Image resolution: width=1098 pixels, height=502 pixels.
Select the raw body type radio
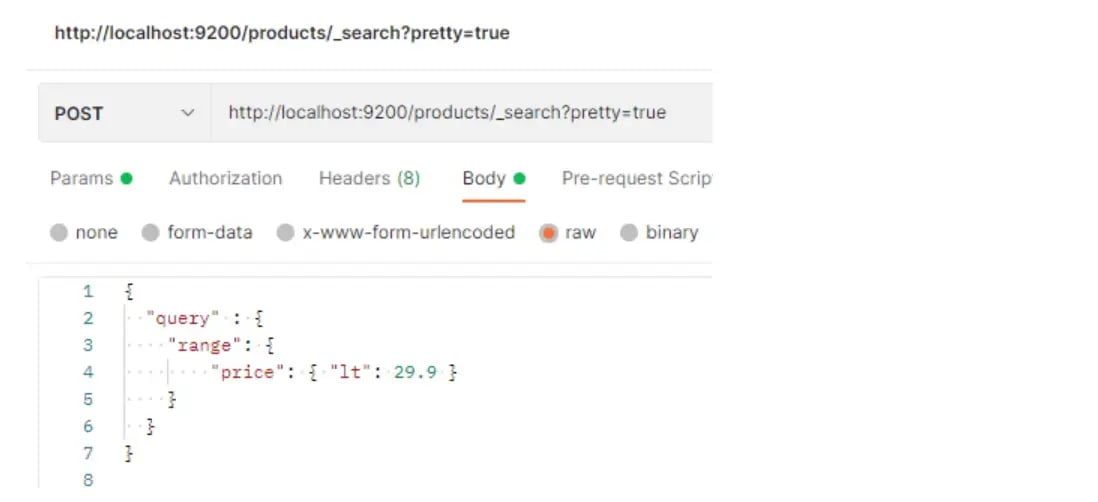point(548,233)
